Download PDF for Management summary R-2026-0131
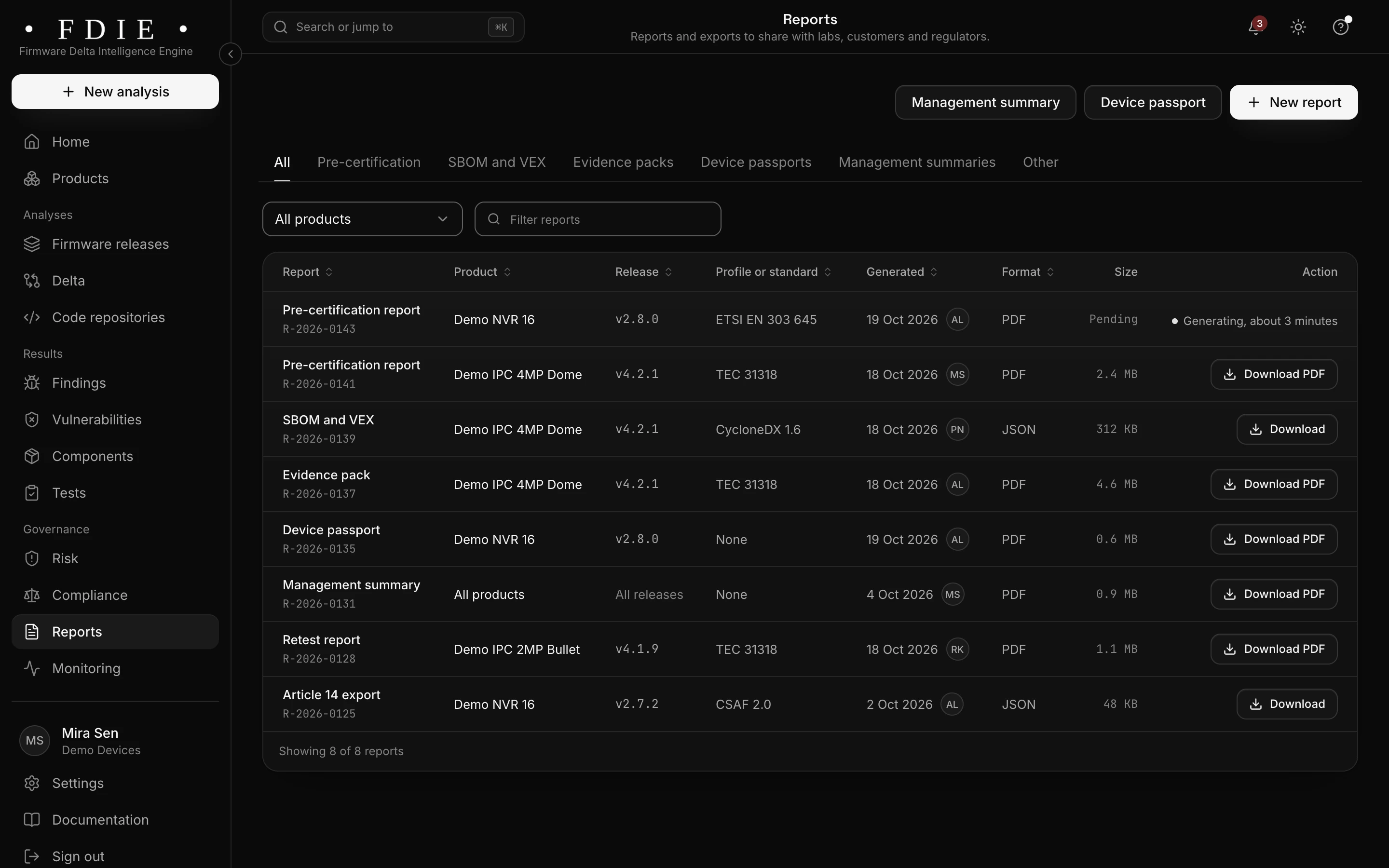Image resolution: width=1389 pixels, height=868 pixels. click(x=1274, y=594)
